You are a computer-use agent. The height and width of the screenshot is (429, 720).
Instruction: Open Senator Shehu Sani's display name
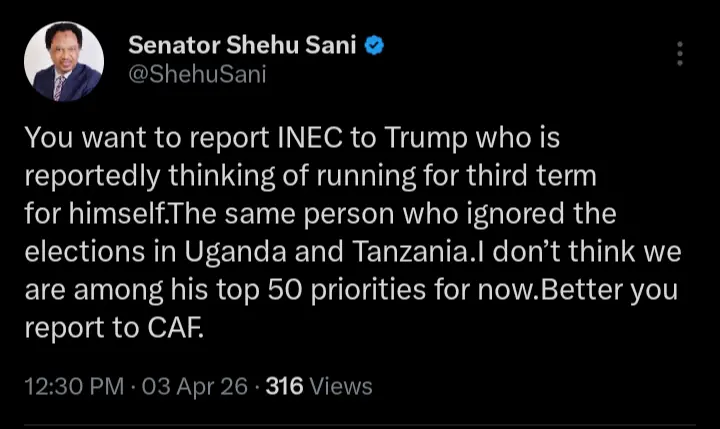[x=244, y=46]
